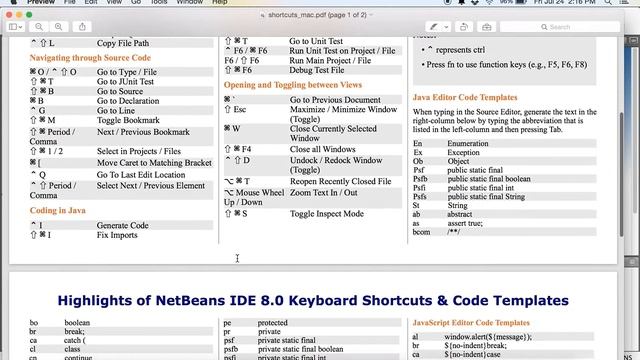Click 'protected' template text

273,323
